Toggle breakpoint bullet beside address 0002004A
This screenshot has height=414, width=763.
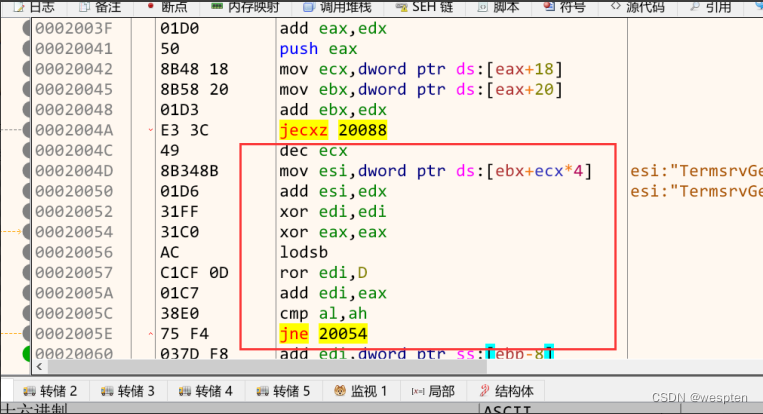point(25,130)
